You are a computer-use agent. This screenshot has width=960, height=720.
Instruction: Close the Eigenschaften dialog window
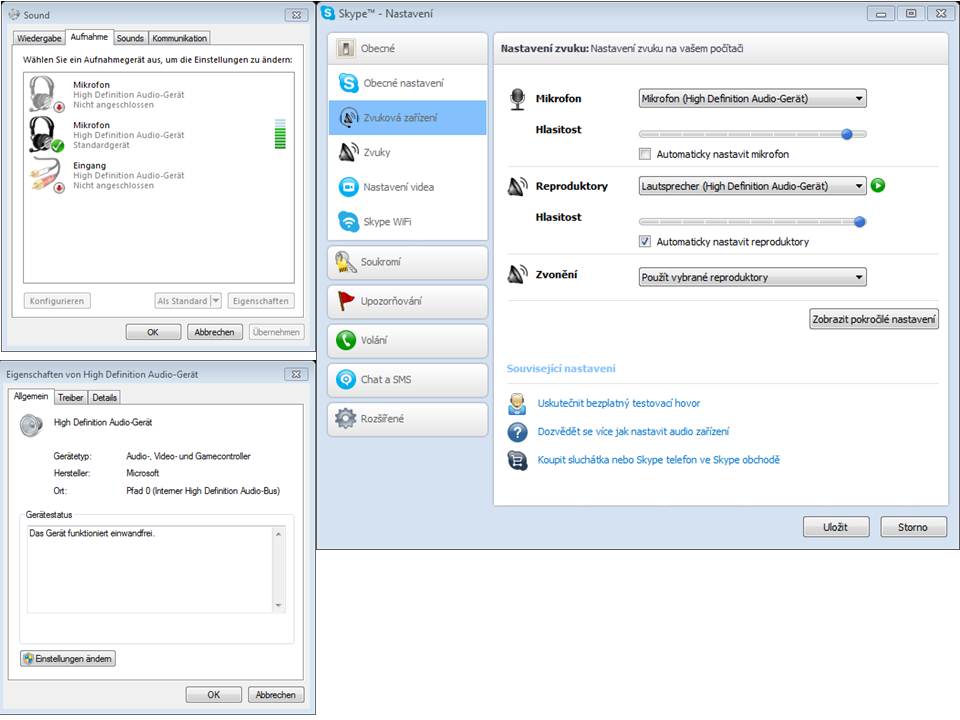[x=296, y=374]
